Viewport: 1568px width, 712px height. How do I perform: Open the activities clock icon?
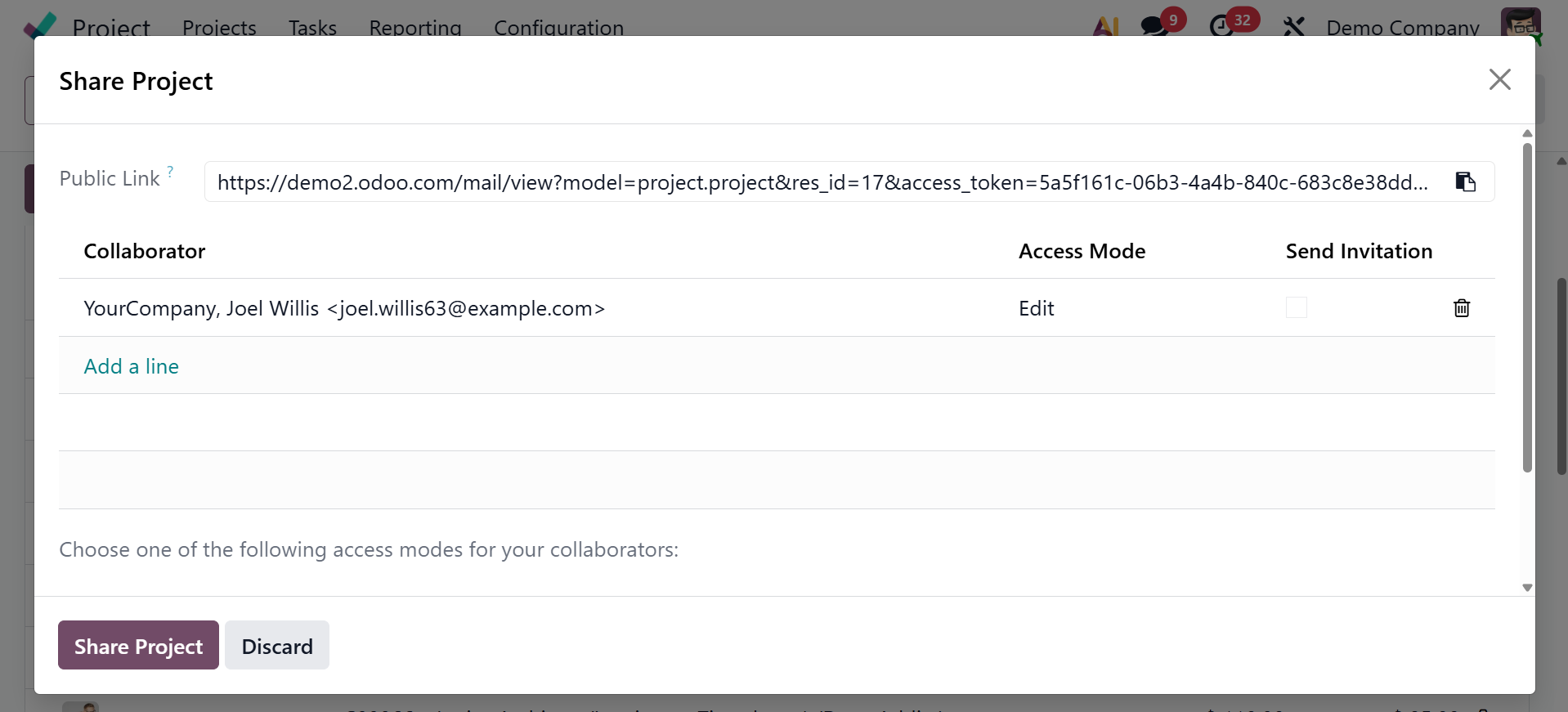click(x=1221, y=26)
